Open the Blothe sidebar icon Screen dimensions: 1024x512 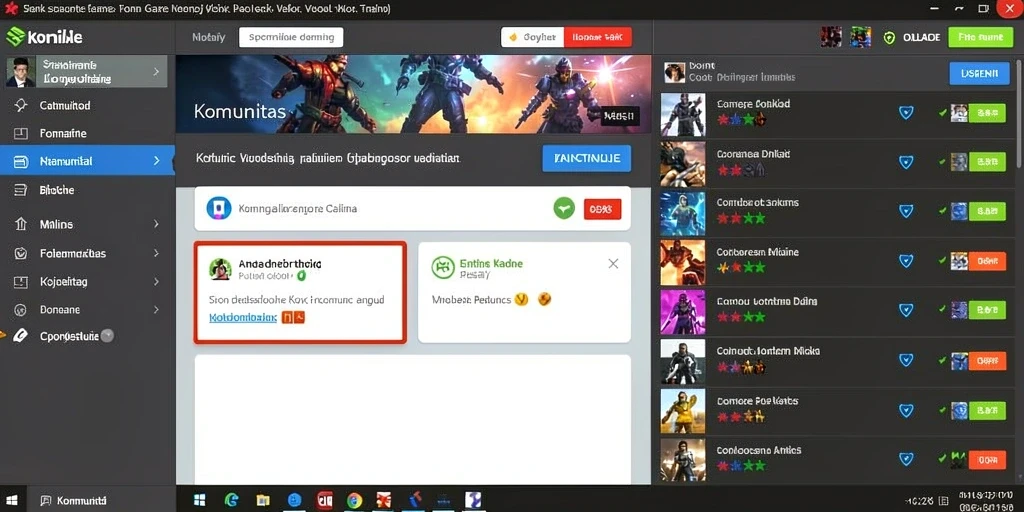[x=21, y=190]
